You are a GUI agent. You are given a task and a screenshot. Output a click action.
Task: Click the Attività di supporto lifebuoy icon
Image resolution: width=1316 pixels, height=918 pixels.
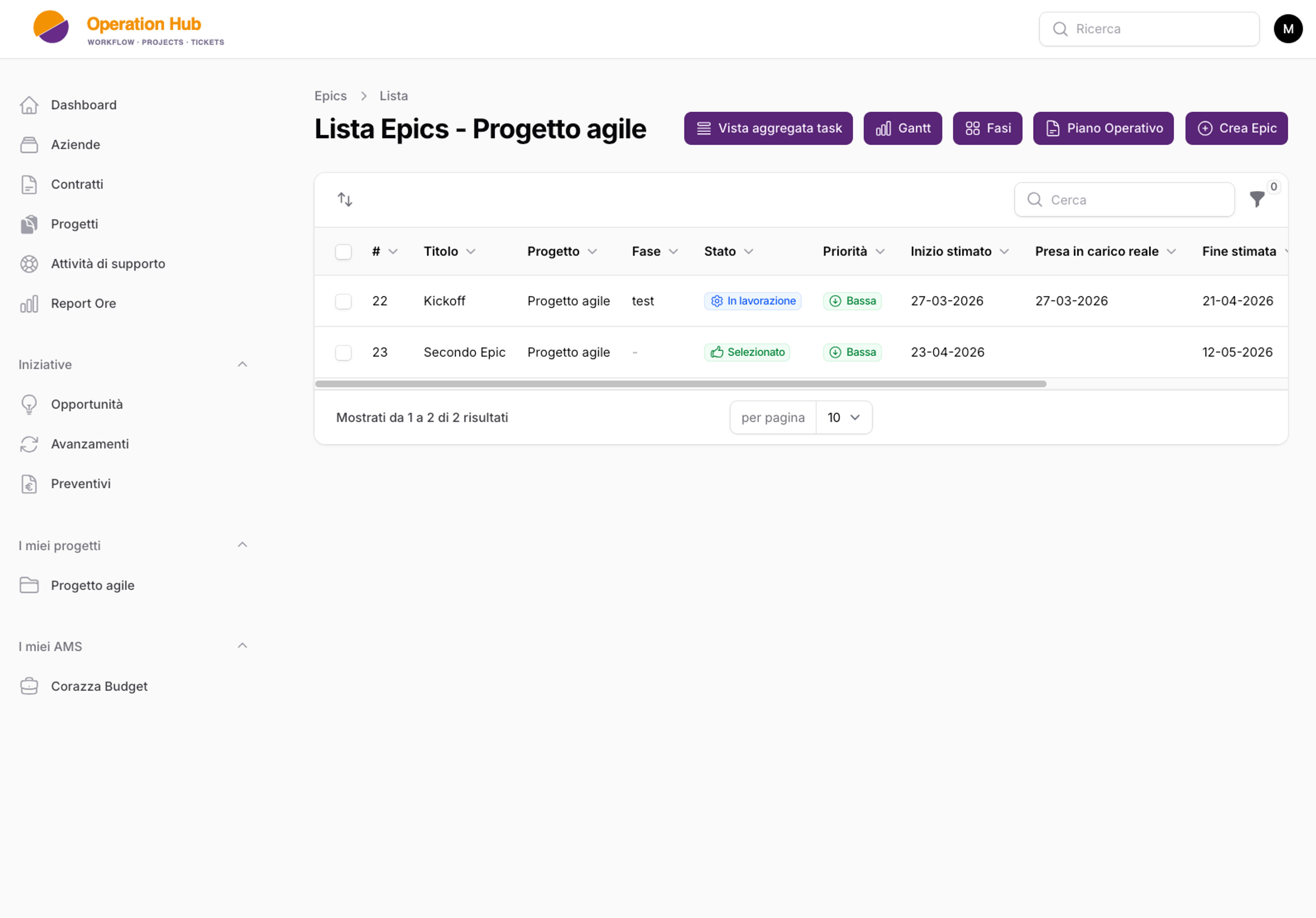pos(29,264)
